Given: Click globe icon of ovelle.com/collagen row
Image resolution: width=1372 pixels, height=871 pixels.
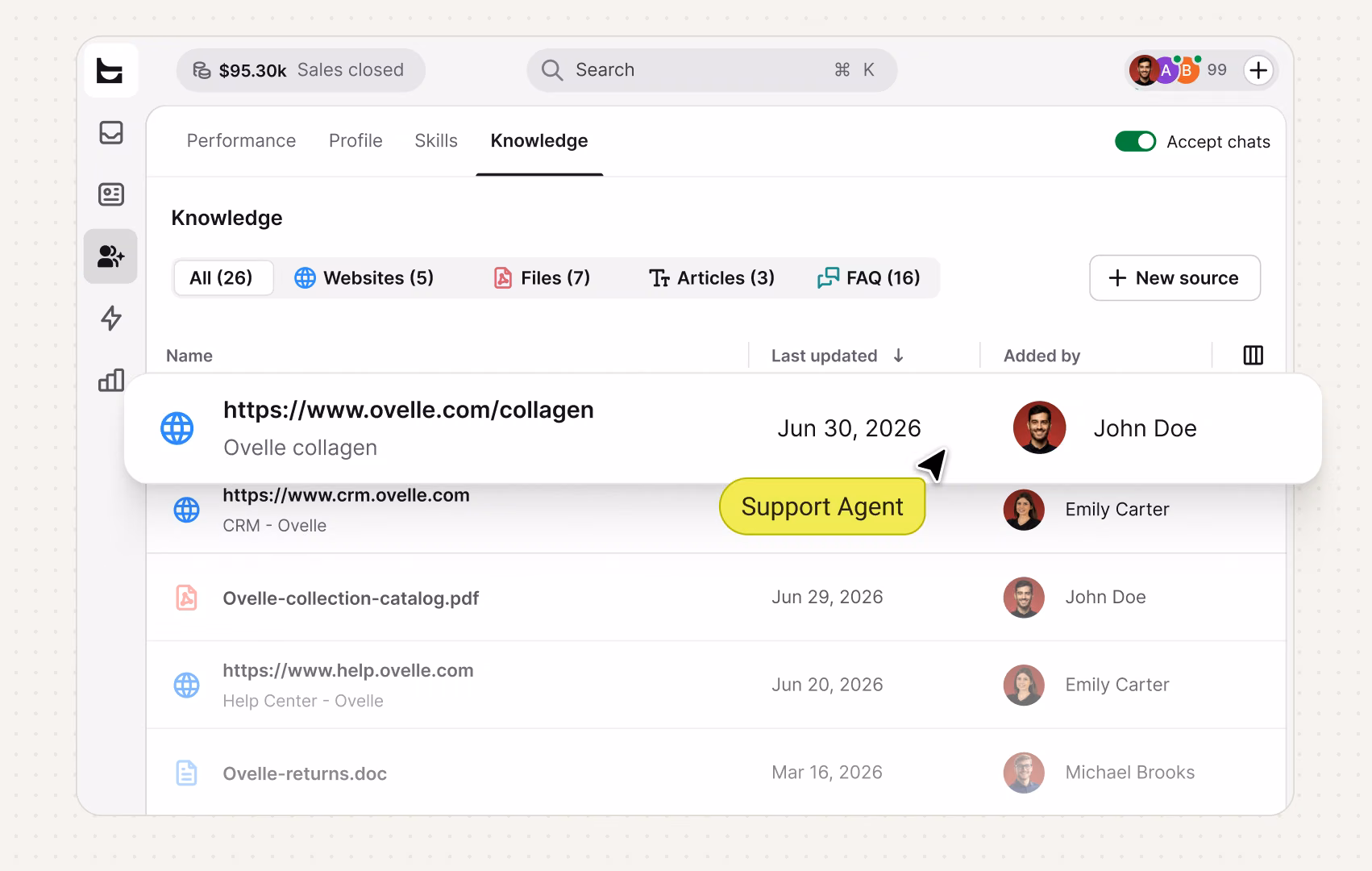Looking at the screenshot, I should point(177,428).
